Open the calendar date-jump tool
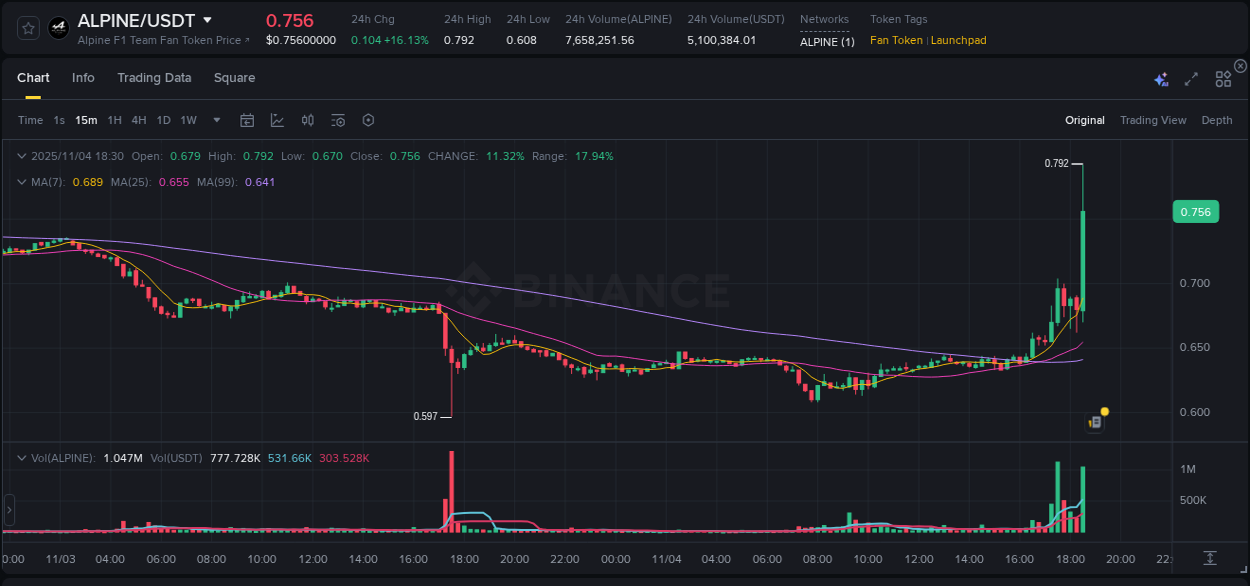Screen dimensions: 1250x586 [x=247, y=120]
